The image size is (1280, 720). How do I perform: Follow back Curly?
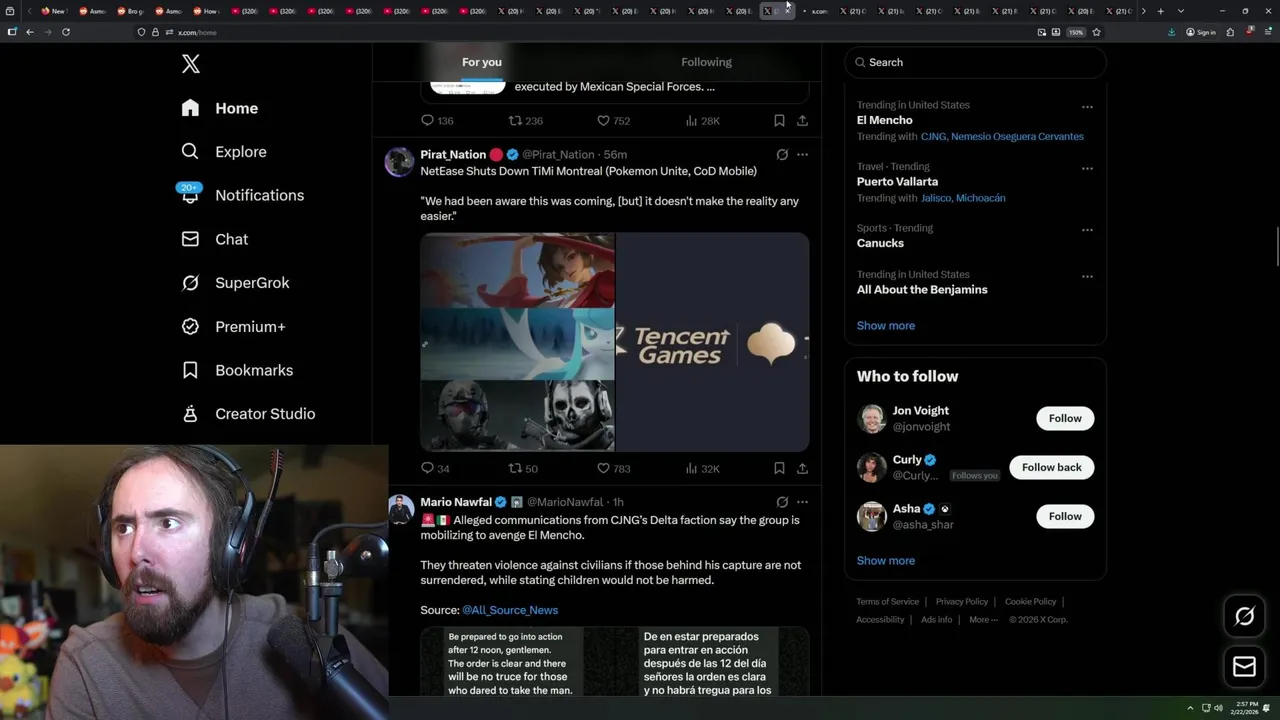click(1051, 467)
